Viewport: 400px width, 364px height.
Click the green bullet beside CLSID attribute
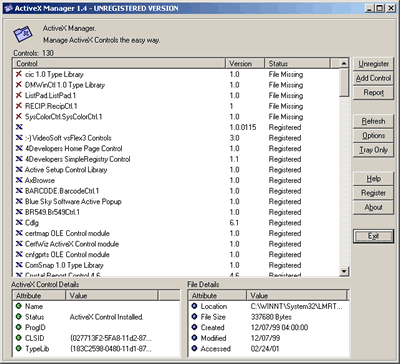(18, 338)
